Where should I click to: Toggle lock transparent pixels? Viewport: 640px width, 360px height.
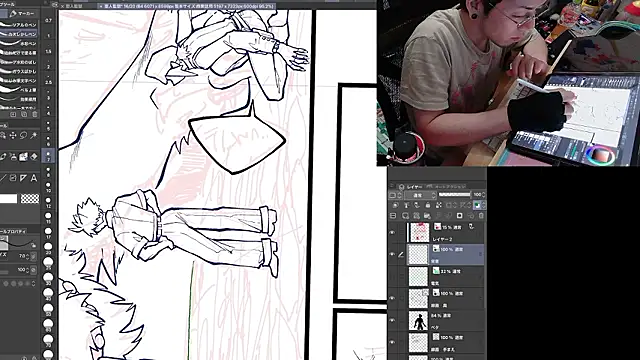pos(439,205)
